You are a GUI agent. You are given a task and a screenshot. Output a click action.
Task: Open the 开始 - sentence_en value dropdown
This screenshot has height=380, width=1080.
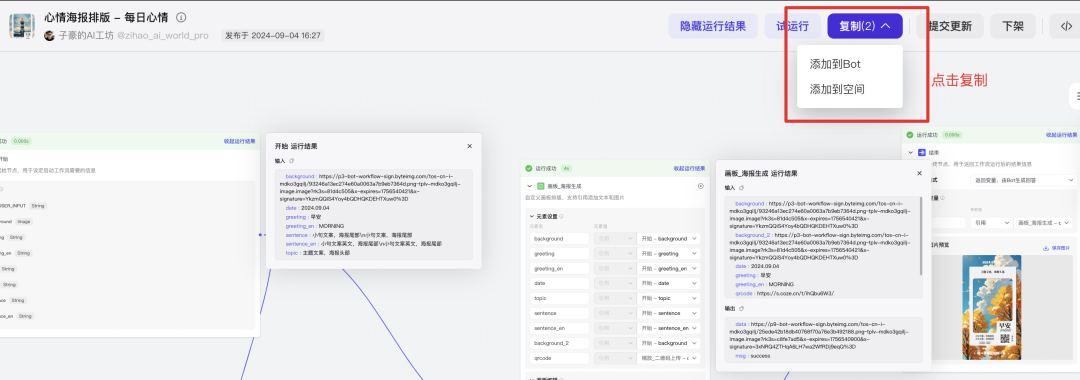click(x=669, y=328)
